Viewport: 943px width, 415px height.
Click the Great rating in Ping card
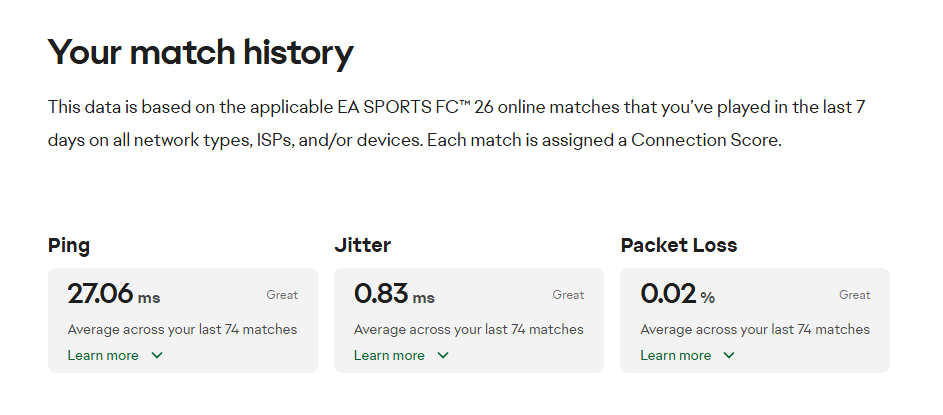(282, 295)
